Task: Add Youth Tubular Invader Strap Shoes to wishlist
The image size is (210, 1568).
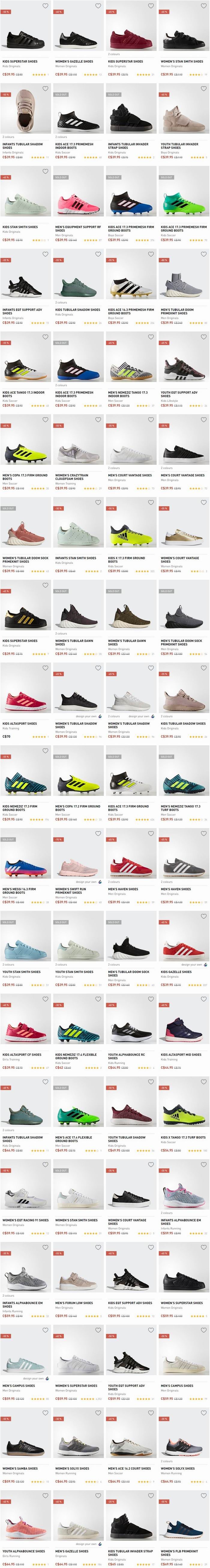Action: [x=204, y=89]
